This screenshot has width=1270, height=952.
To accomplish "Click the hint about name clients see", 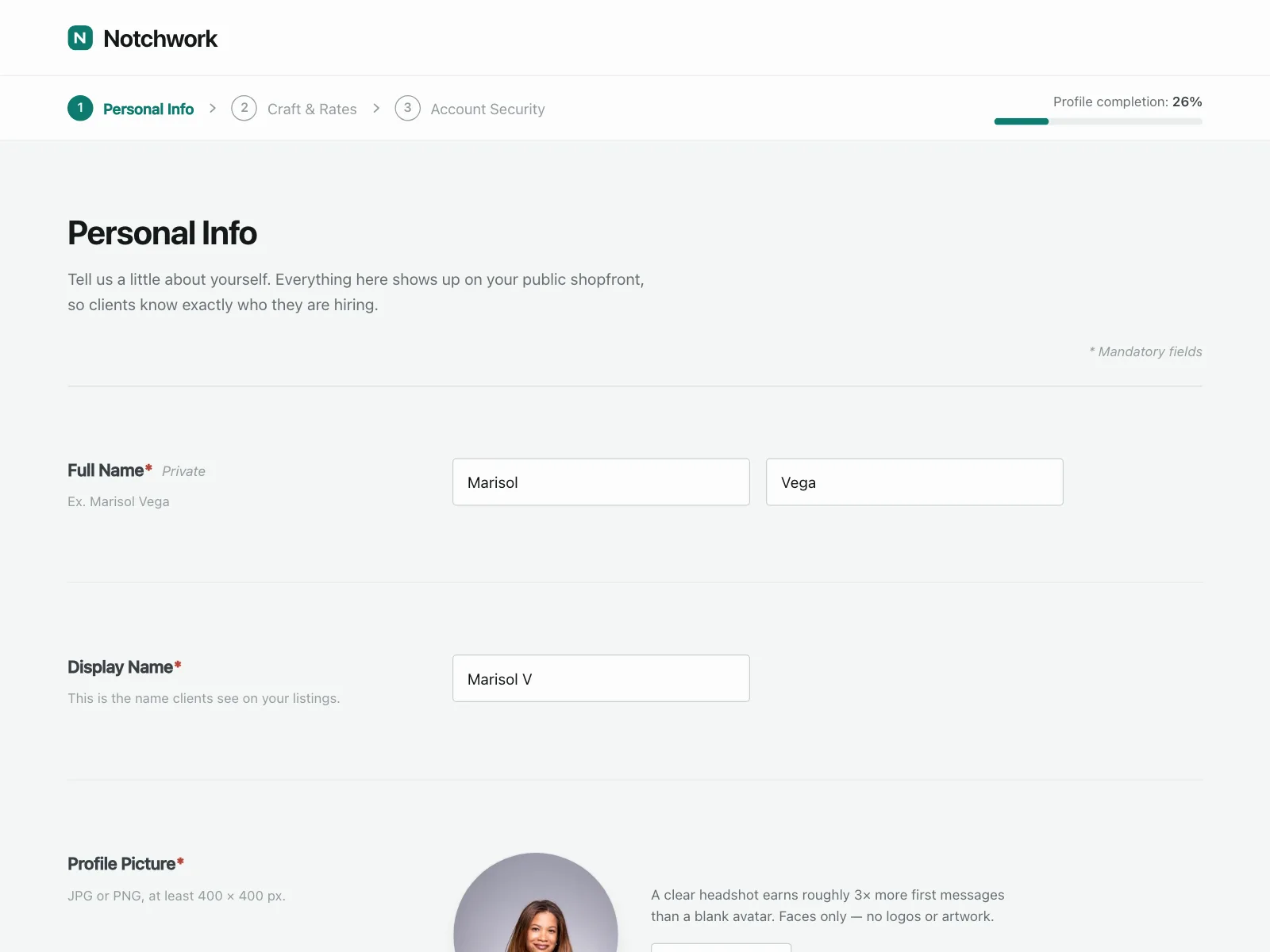I will pos(203,698).
